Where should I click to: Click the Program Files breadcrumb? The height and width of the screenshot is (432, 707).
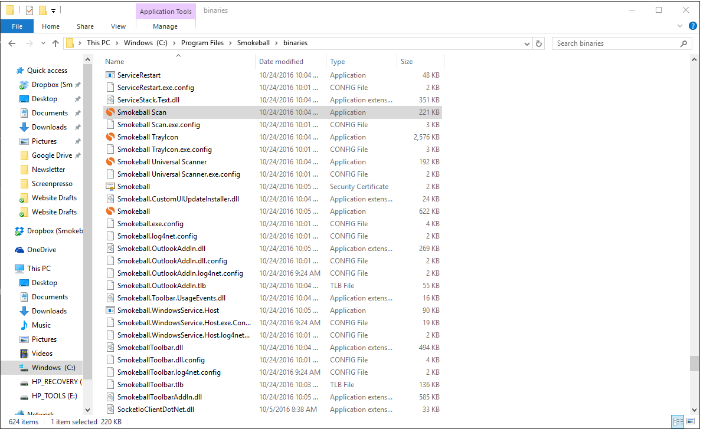(202, 43)
